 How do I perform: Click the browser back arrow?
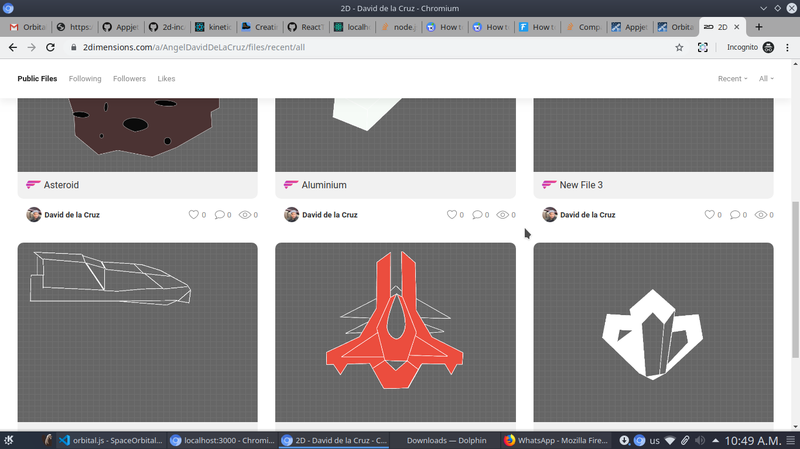[13, 47]
